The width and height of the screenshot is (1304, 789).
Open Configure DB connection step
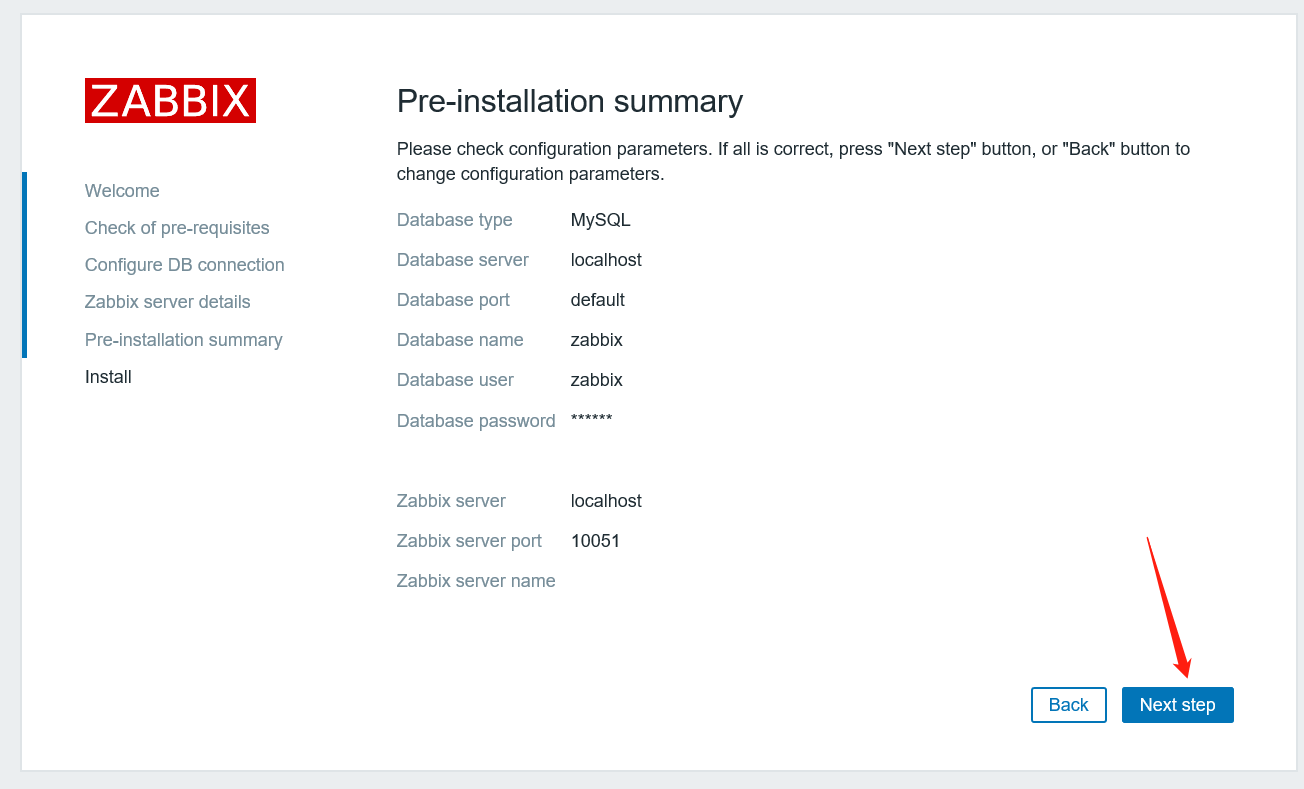click(184, 265)
